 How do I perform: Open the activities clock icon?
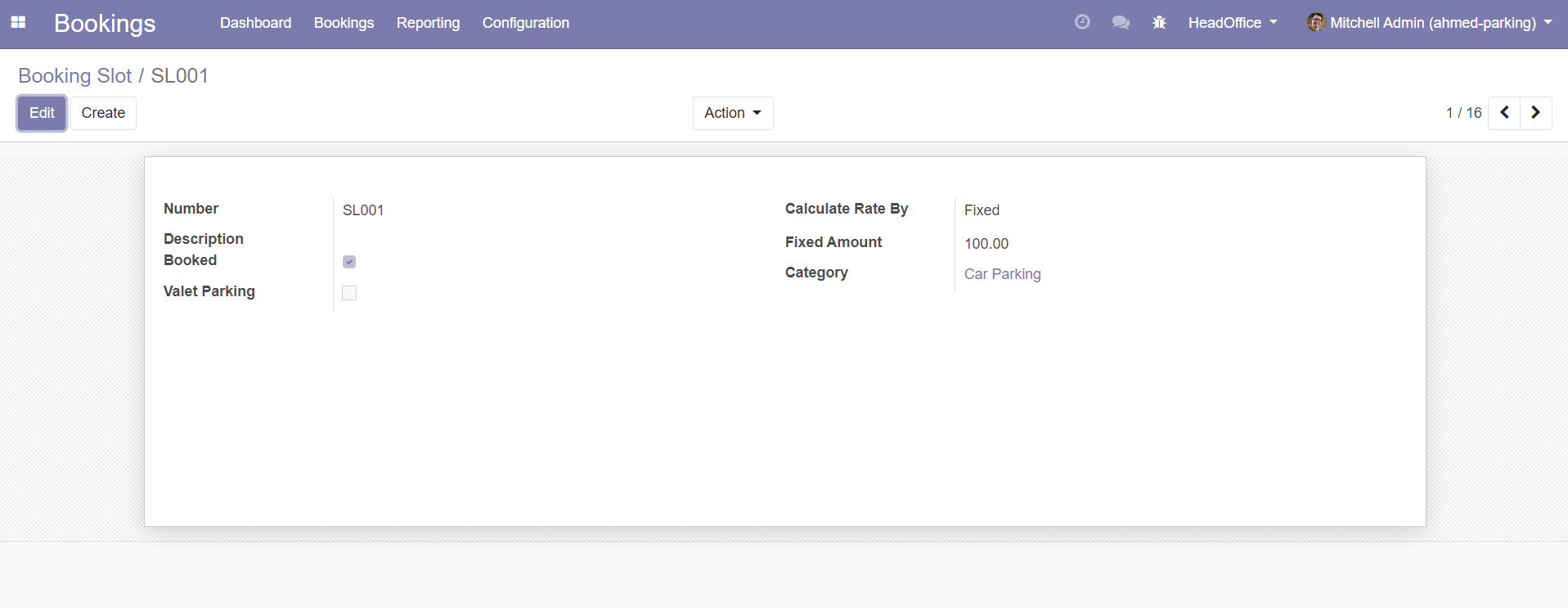1082,23
